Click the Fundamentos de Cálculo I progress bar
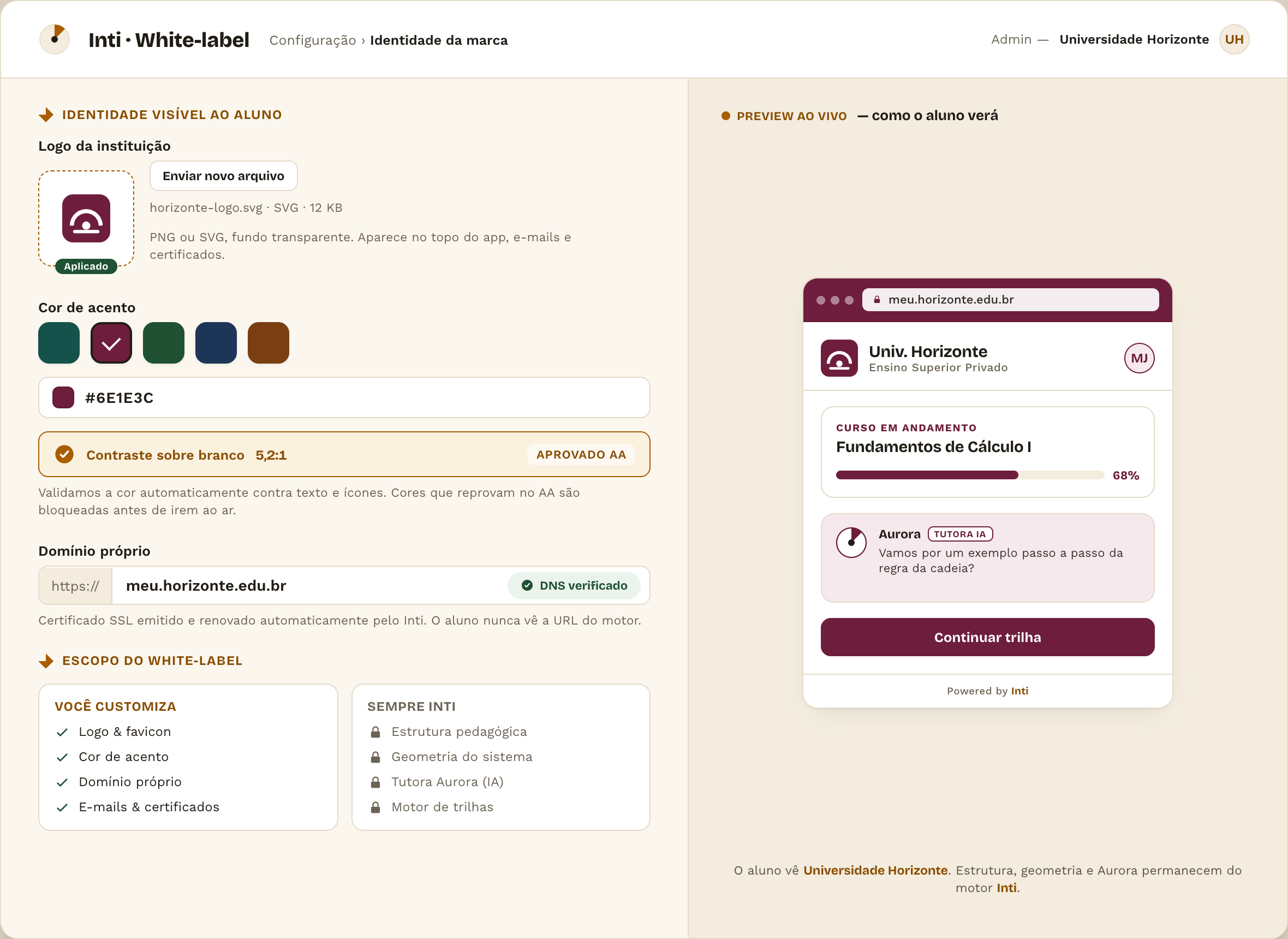The image size is (1288, 939). pos(970,475)
